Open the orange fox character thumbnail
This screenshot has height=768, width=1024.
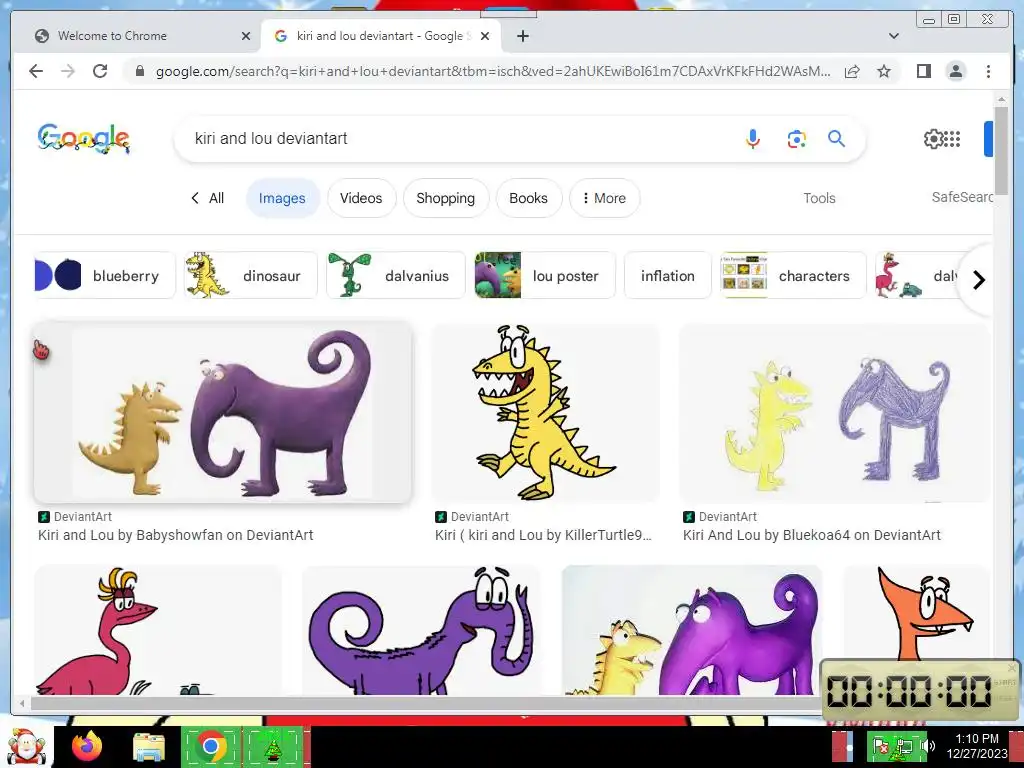tap(917, 611)
